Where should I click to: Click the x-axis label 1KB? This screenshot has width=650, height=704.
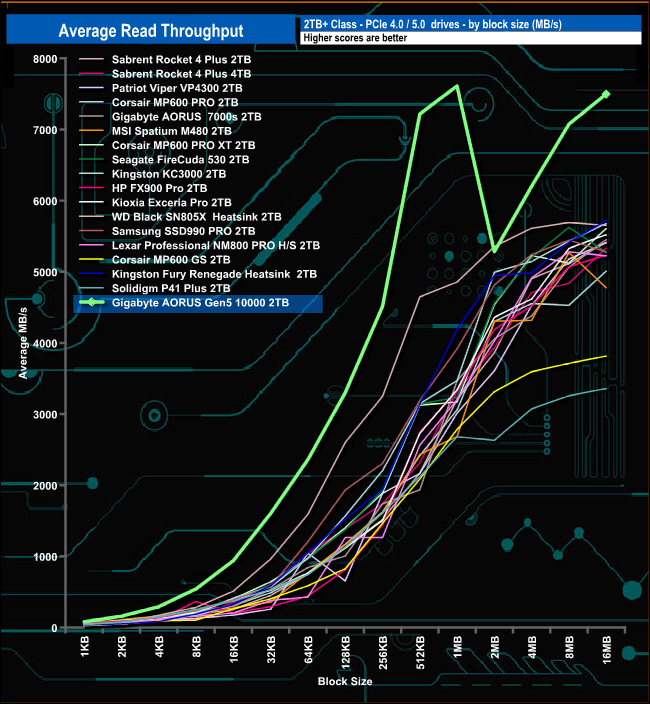(85, 647)
